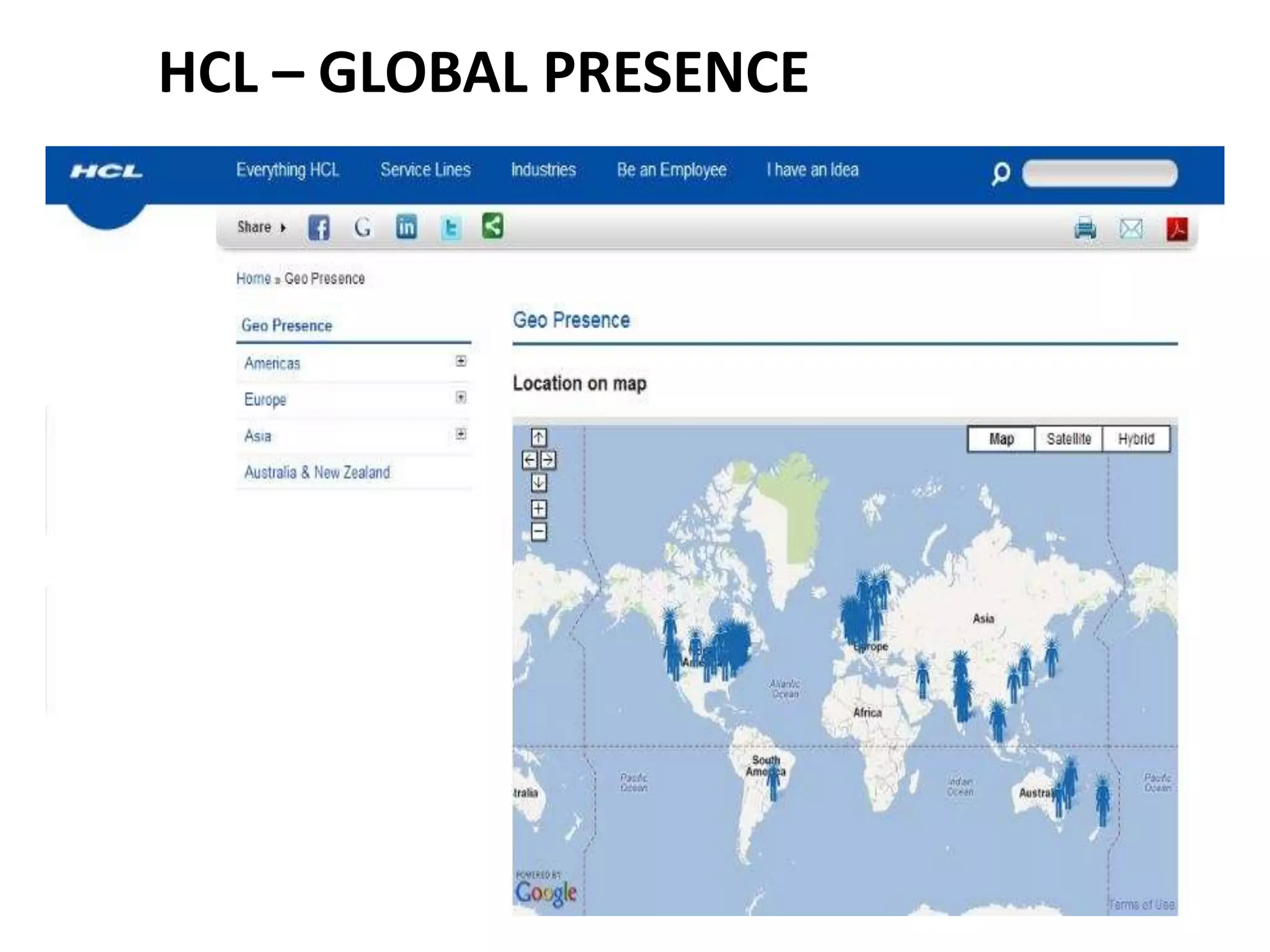Switch map to Hybrid view

click(x=1136, y=439)
